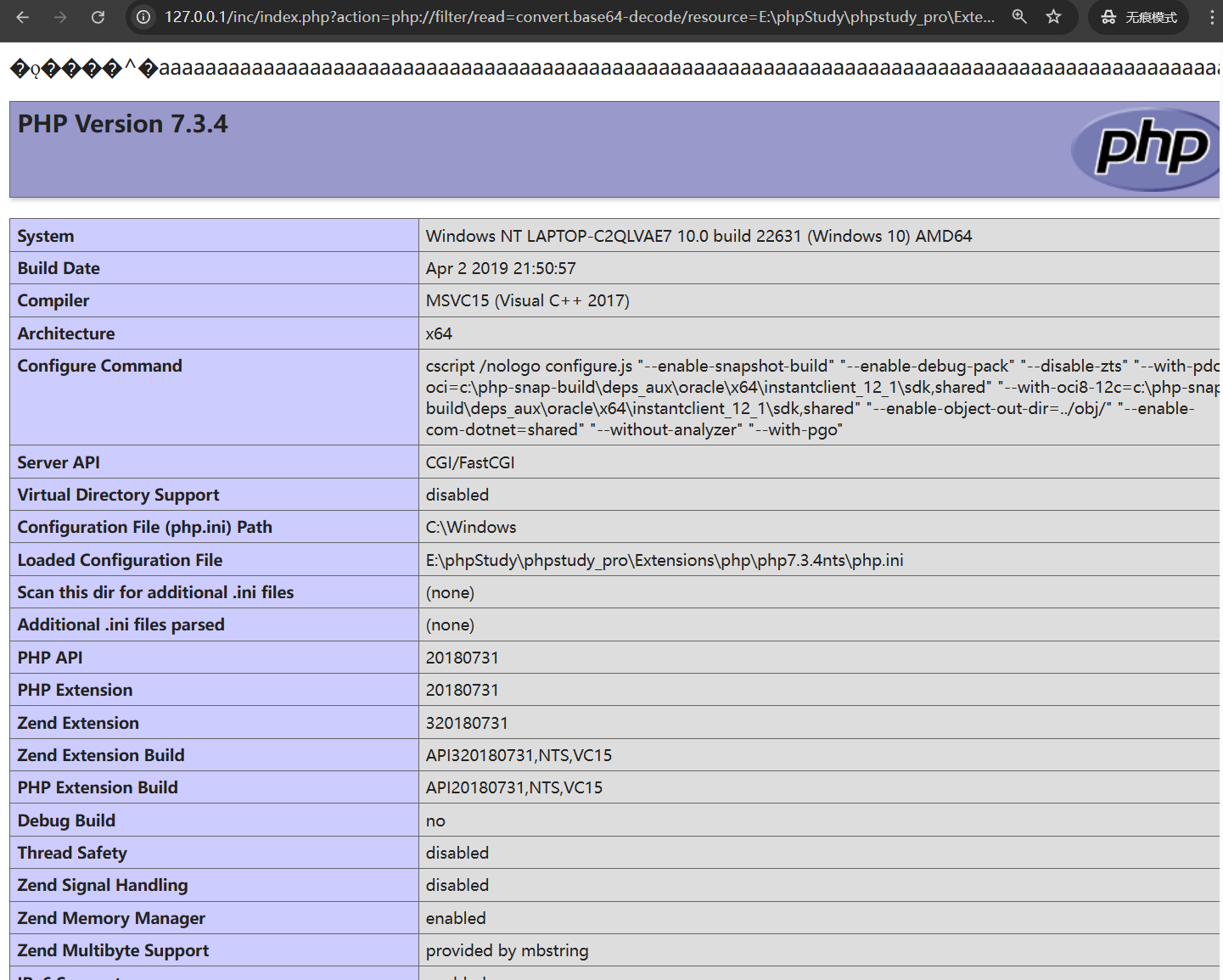Select the PHP API 20180731 value
The height and width of the screenshot is (980, 1223).
(x=463, y=658)
